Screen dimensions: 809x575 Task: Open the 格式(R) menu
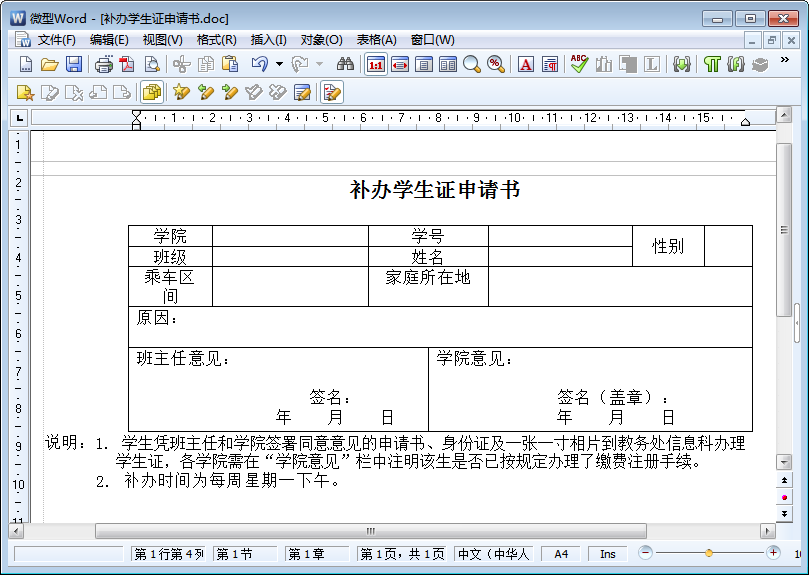click(x=217, y=40)
